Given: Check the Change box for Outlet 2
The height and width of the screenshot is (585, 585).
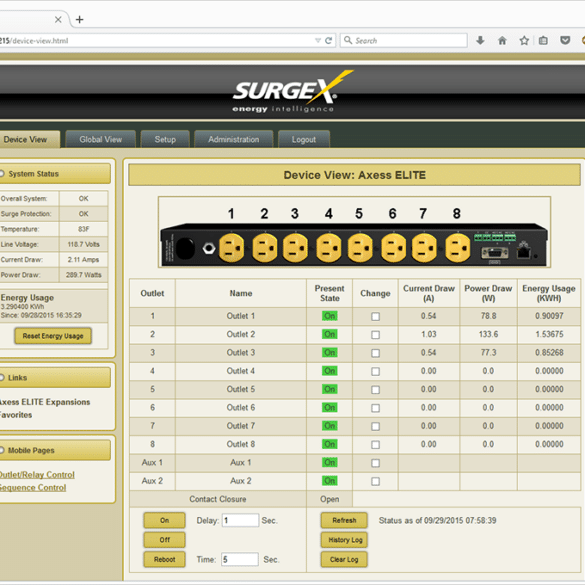Looking at the screenshot, I should [x=375, y=335].
